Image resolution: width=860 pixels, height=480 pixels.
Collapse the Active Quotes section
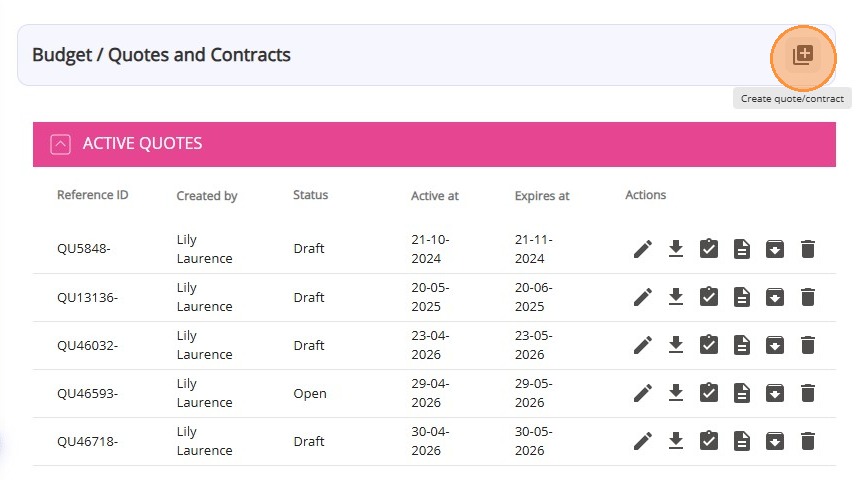tap(60, 144)
